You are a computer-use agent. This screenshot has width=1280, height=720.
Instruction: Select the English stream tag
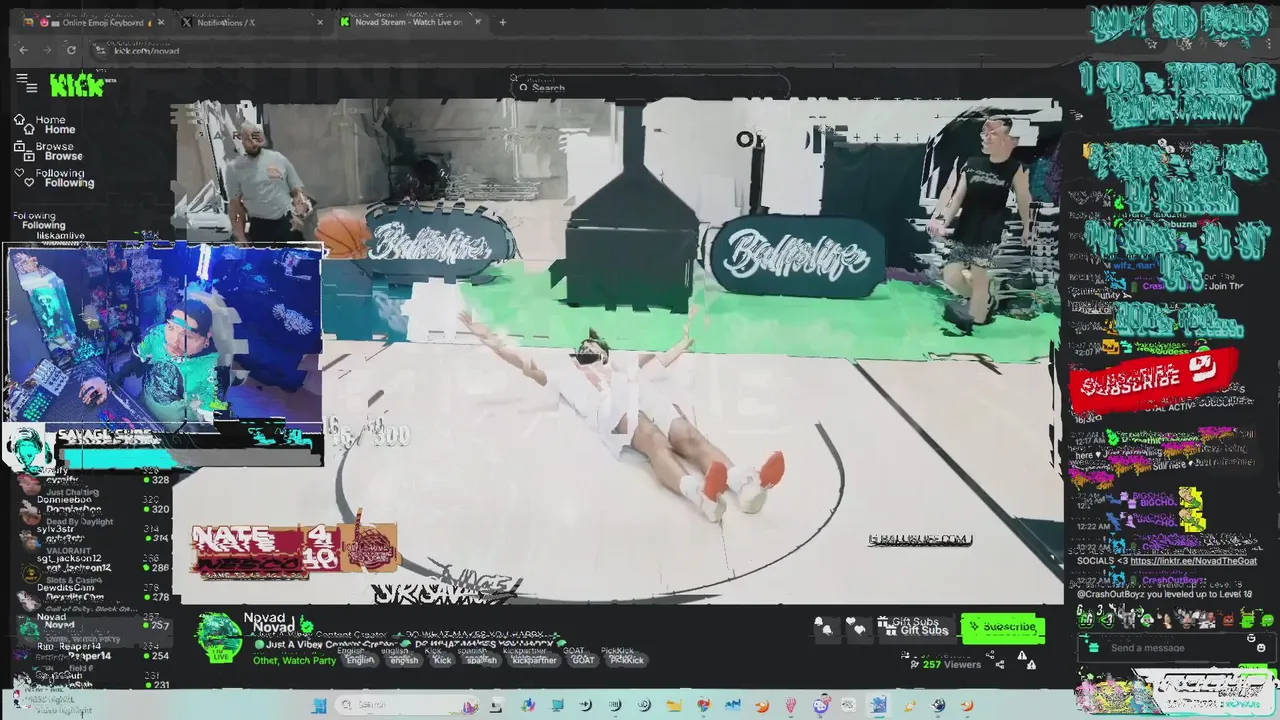[x=360, y=660]
